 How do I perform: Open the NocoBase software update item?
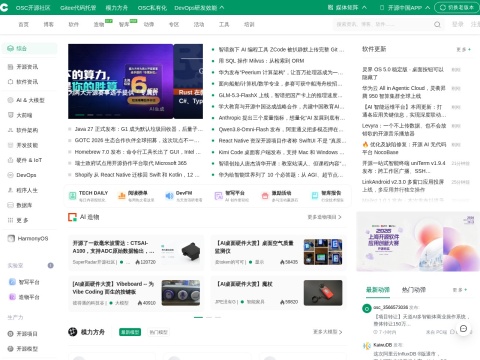point(404,148)
